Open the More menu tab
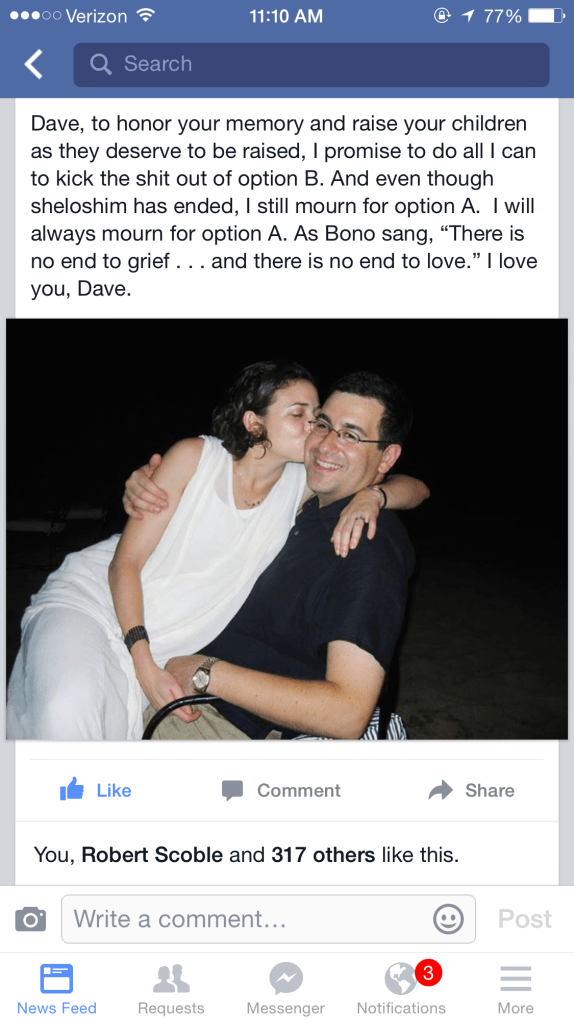This screenshot has width=574, height=1020. pyautogui.click(x=515, y=987)
